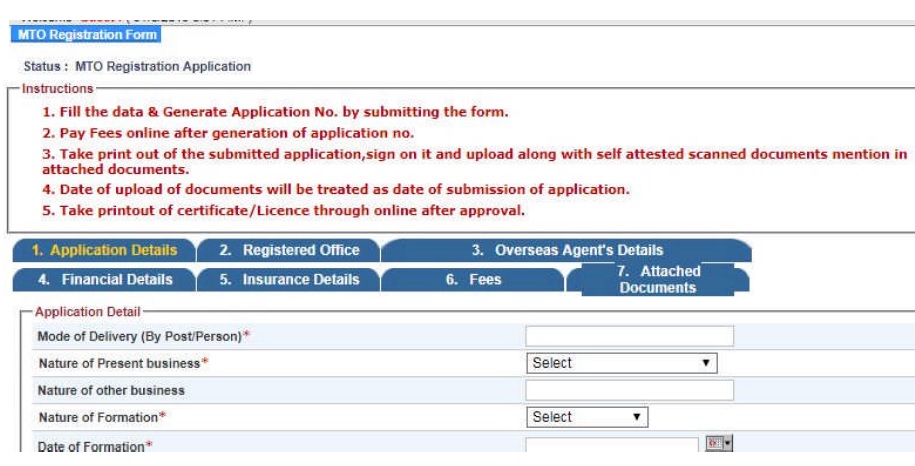Select the Status: MTO Registration Application text

[137, 66]
